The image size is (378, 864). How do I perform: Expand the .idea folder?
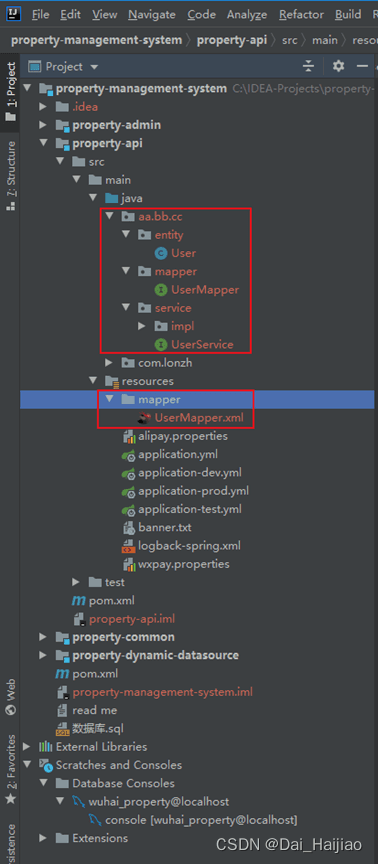pos(43,107)
